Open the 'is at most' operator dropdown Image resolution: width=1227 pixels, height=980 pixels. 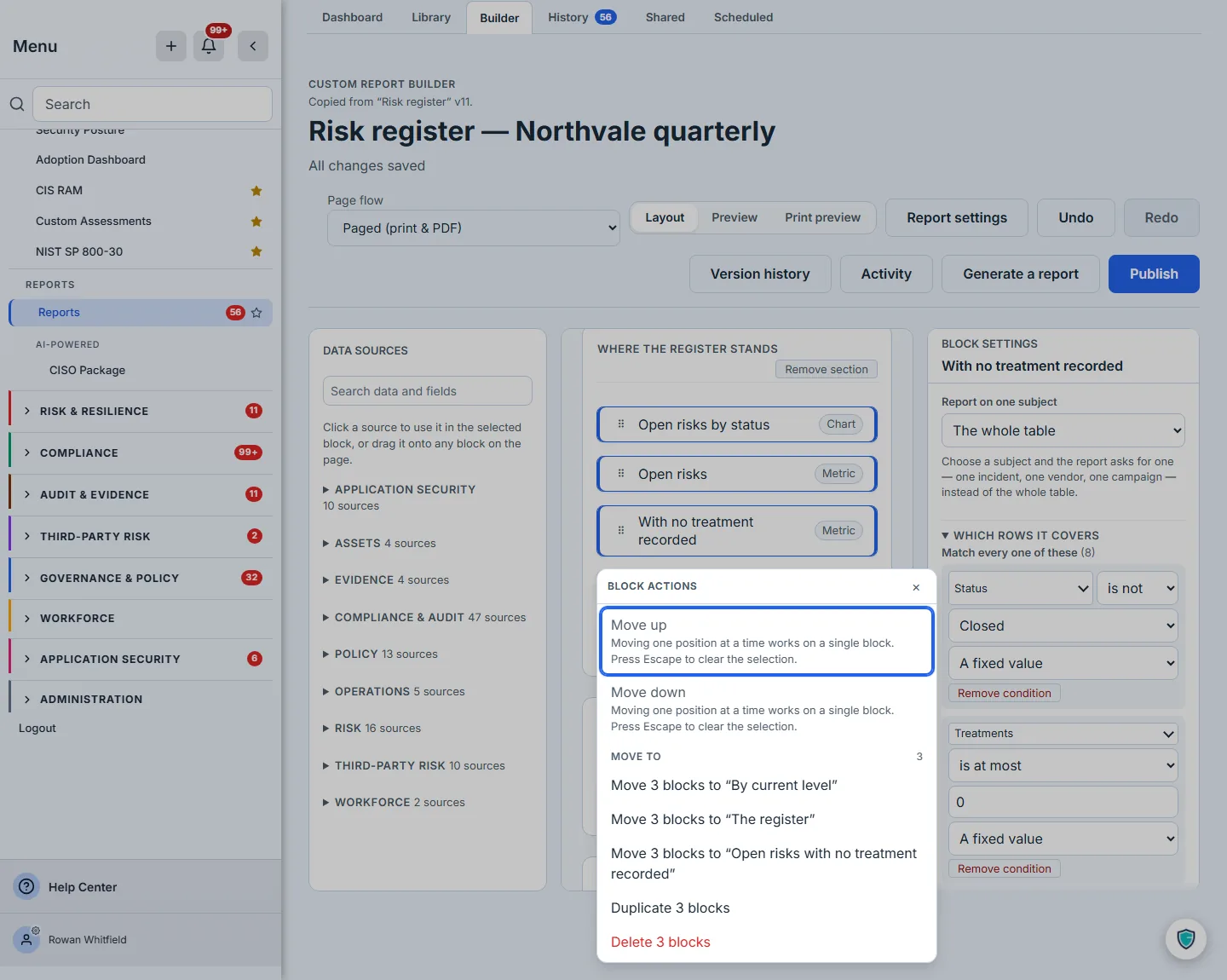1063,765
